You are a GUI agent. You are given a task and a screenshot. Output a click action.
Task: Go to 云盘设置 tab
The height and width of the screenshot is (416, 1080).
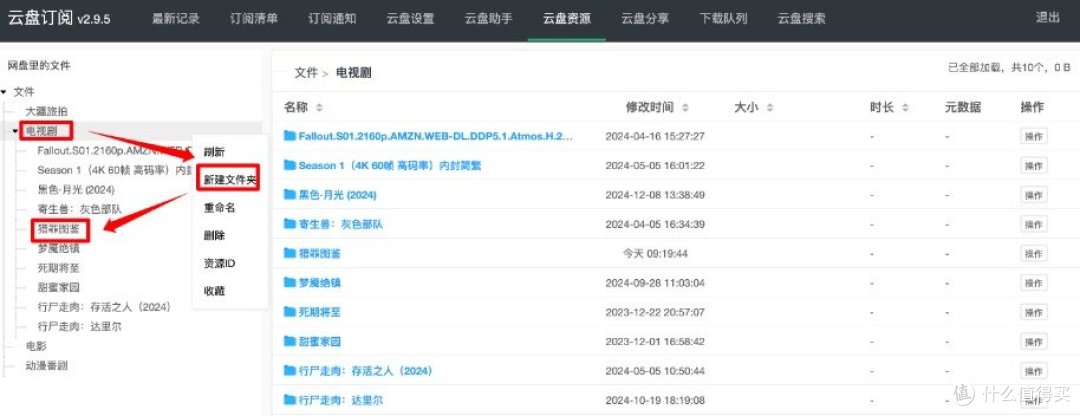coord(411,19)
